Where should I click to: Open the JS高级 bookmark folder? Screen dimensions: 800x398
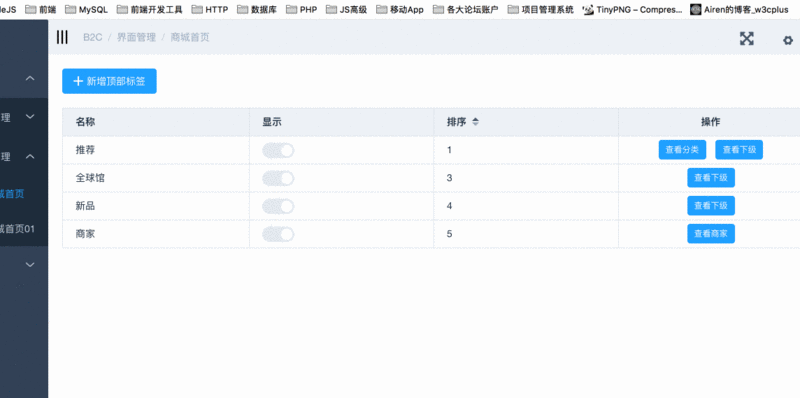point(346,9)
